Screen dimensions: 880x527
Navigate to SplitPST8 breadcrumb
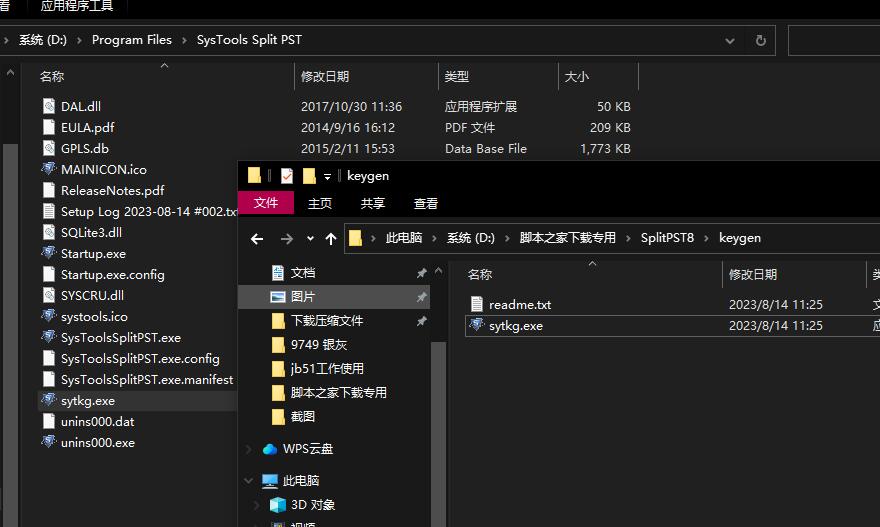click(667, 238)
